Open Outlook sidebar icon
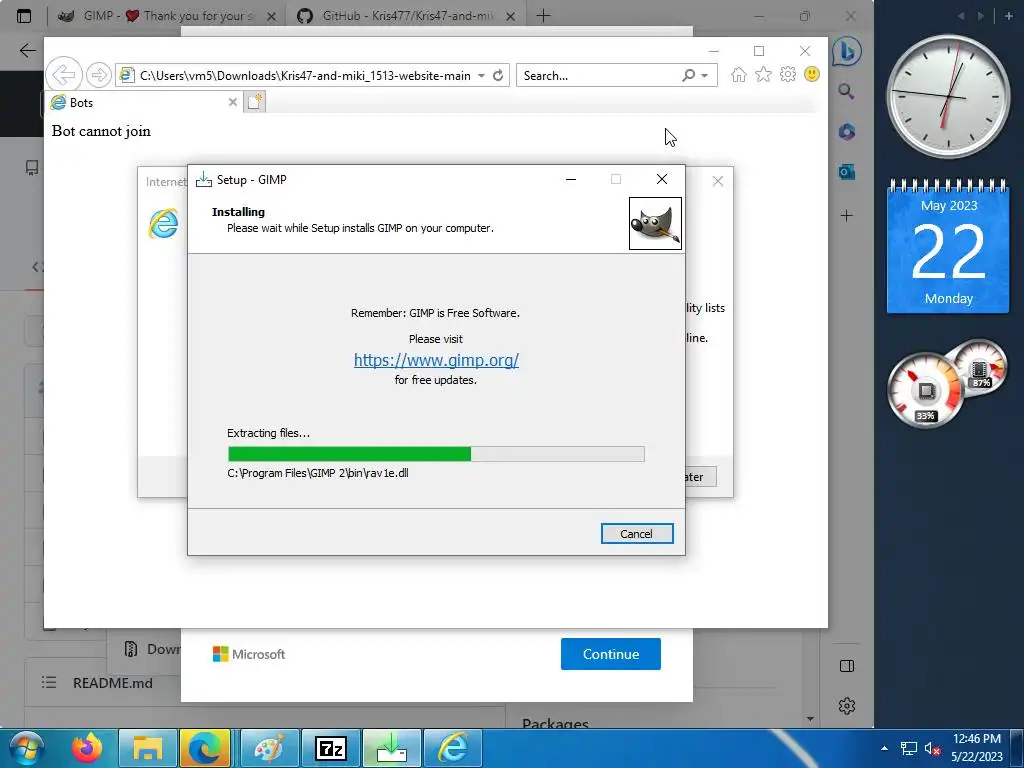 (x=847, y=172)
